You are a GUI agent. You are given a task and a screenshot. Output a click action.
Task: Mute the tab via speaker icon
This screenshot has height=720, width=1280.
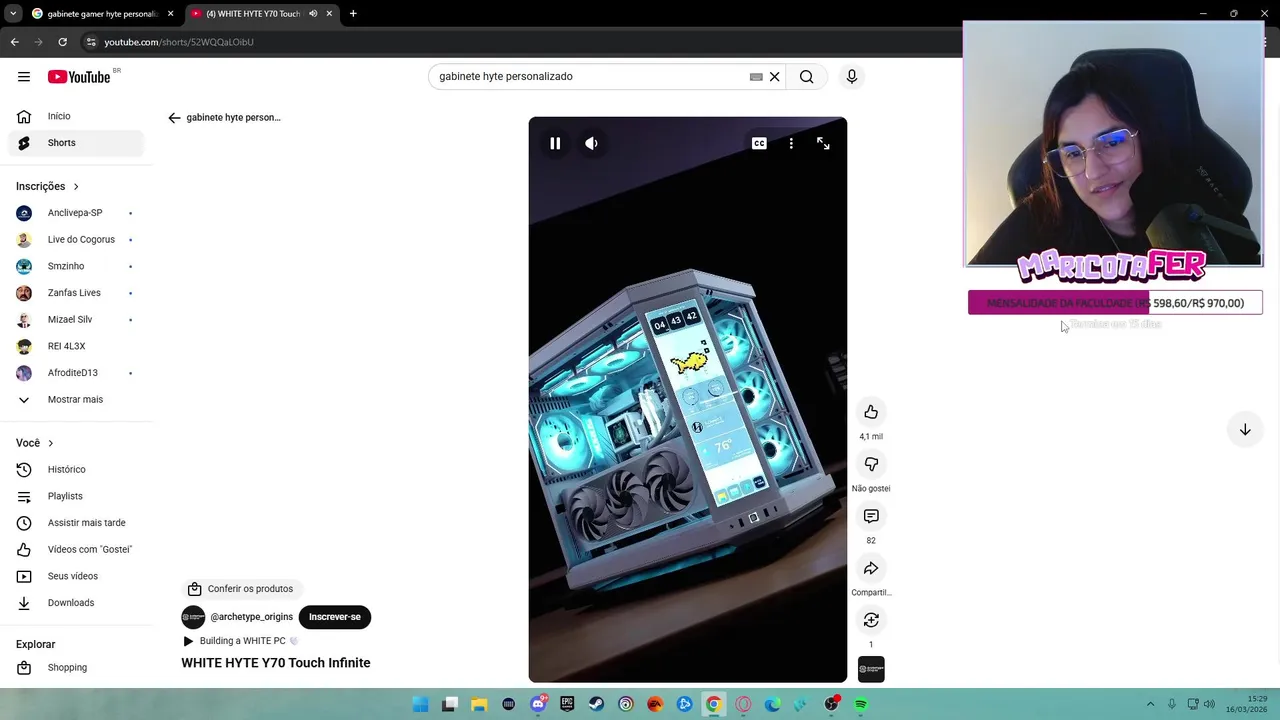[x=313, y=14]
